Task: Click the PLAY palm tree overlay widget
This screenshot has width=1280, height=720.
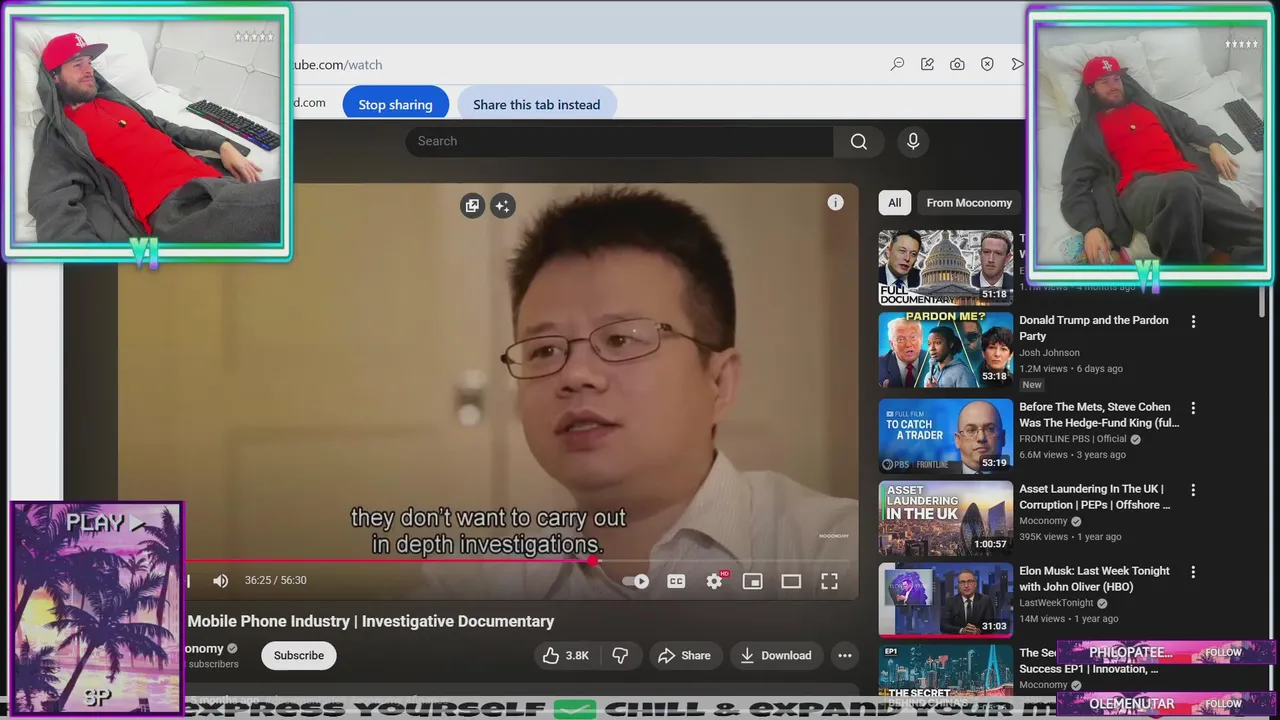Action: [x=97, y=607]
